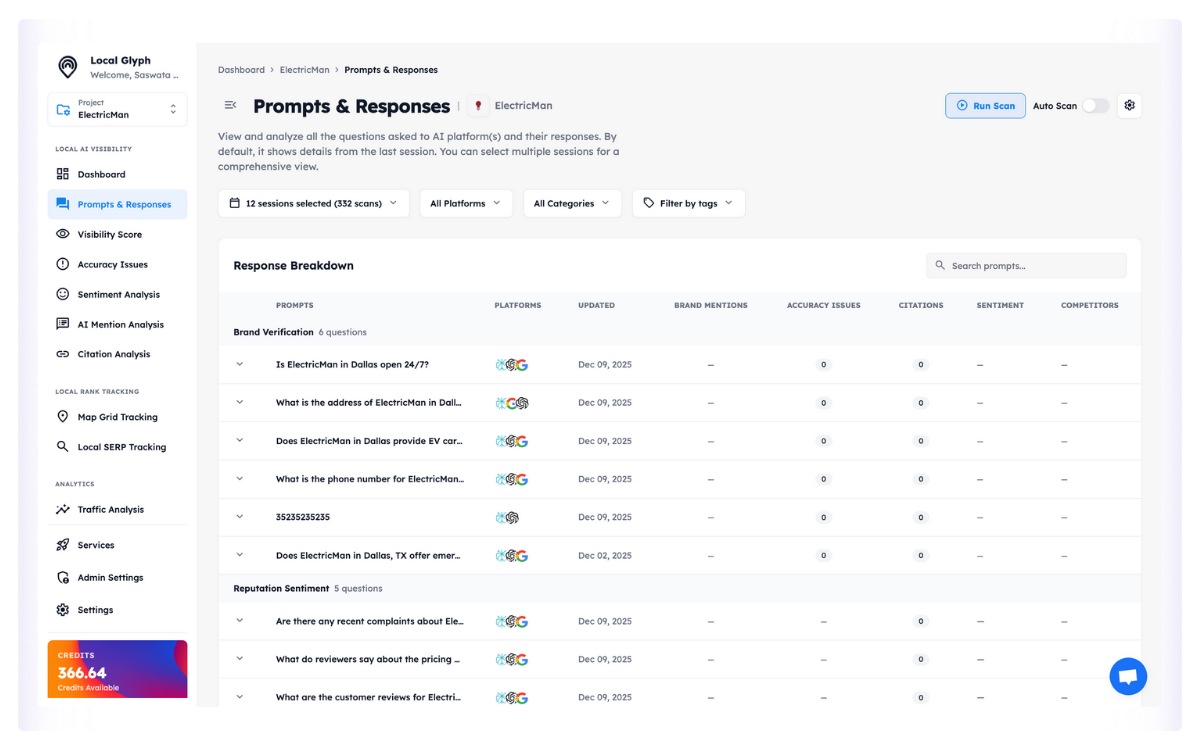This screenshot has width=1200, height=750.
Task: Click the Services rocket icon
Action: (63, 545)
